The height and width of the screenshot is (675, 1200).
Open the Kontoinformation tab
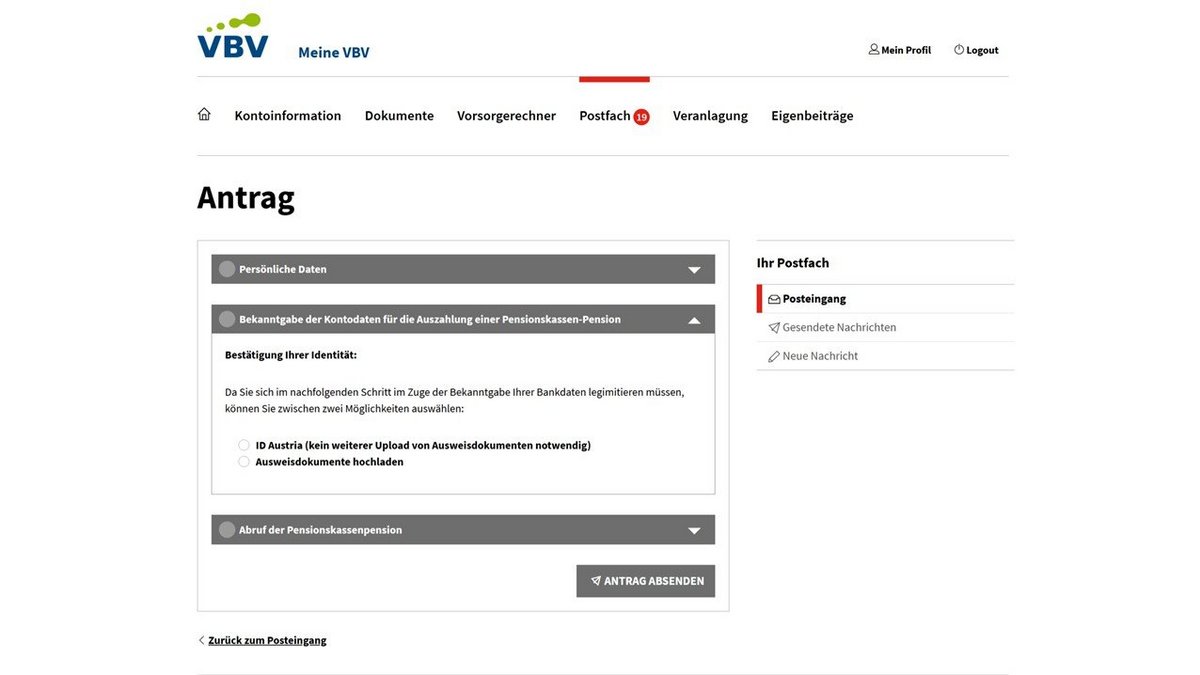(x=287, y=115)
